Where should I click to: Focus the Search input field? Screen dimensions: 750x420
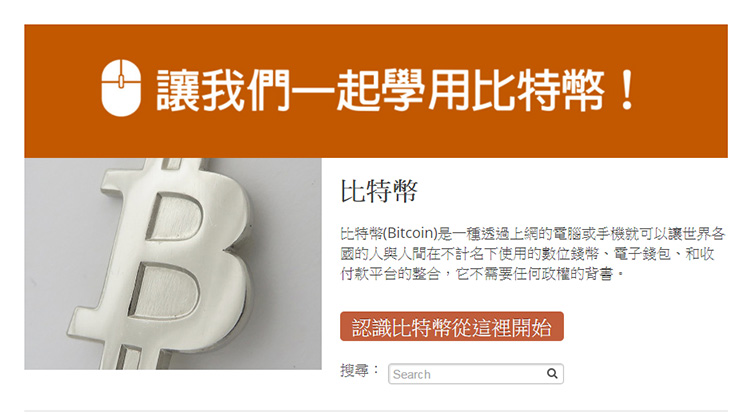click(x=475, y=374)
